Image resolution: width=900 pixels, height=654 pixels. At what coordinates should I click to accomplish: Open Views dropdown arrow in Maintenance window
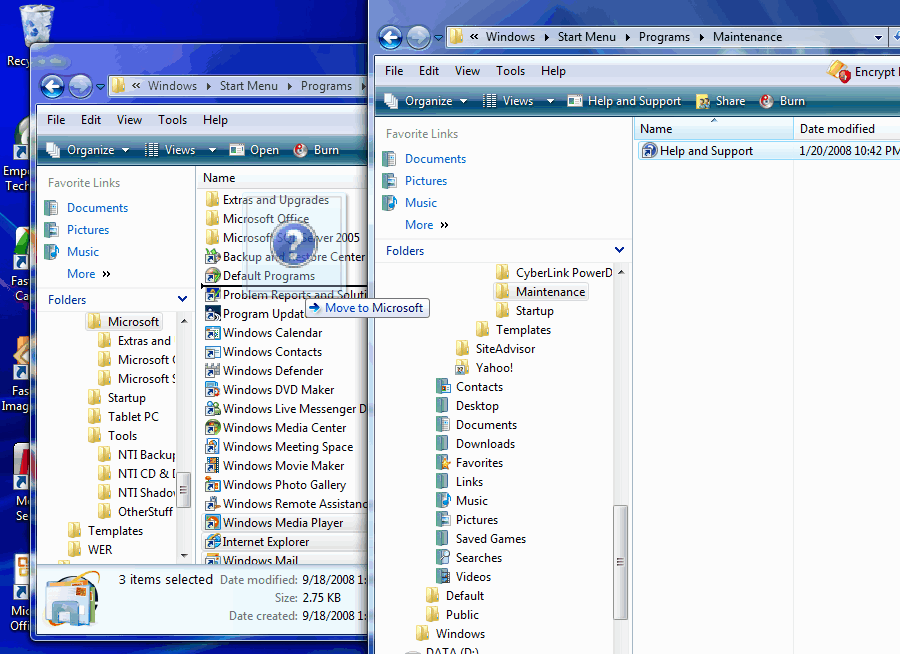tap(550, 101)
